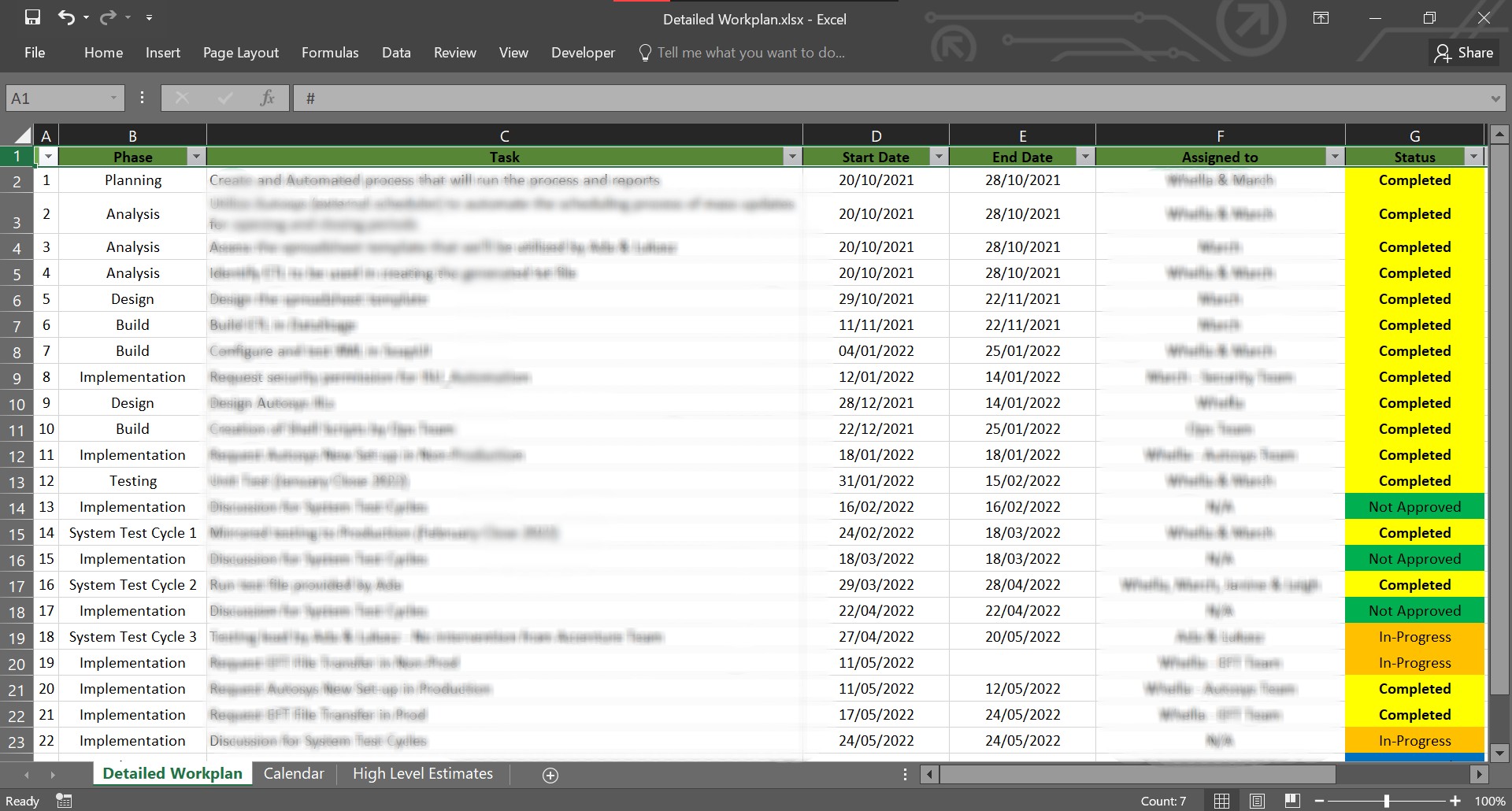This screenshot has width=1512, height=811.
Task: Undo the last action
Action: pyautogui.click(x=66, y=17)
